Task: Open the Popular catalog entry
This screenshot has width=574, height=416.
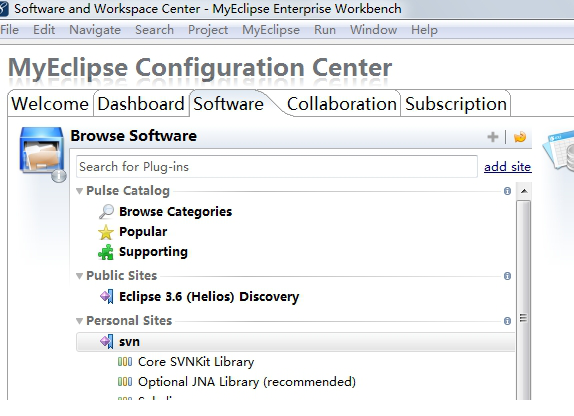Action: (x=143, y=232)
